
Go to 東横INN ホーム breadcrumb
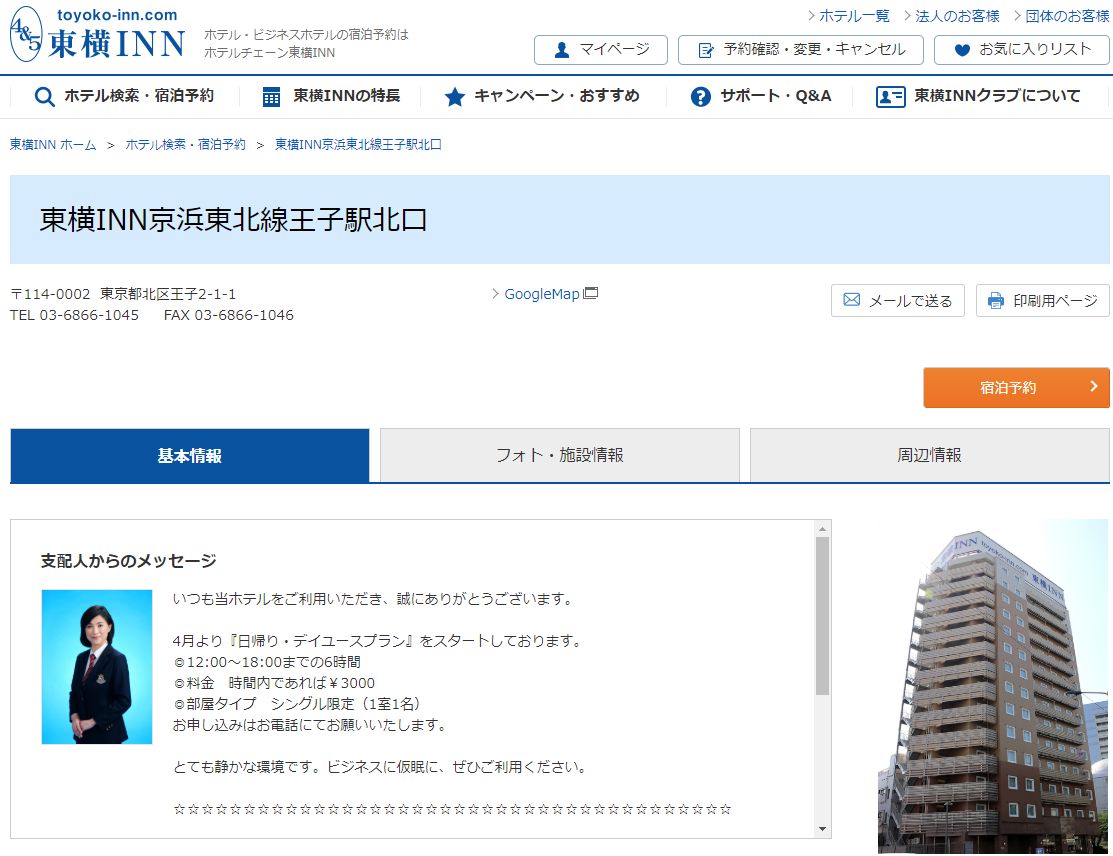click(53, 145)
